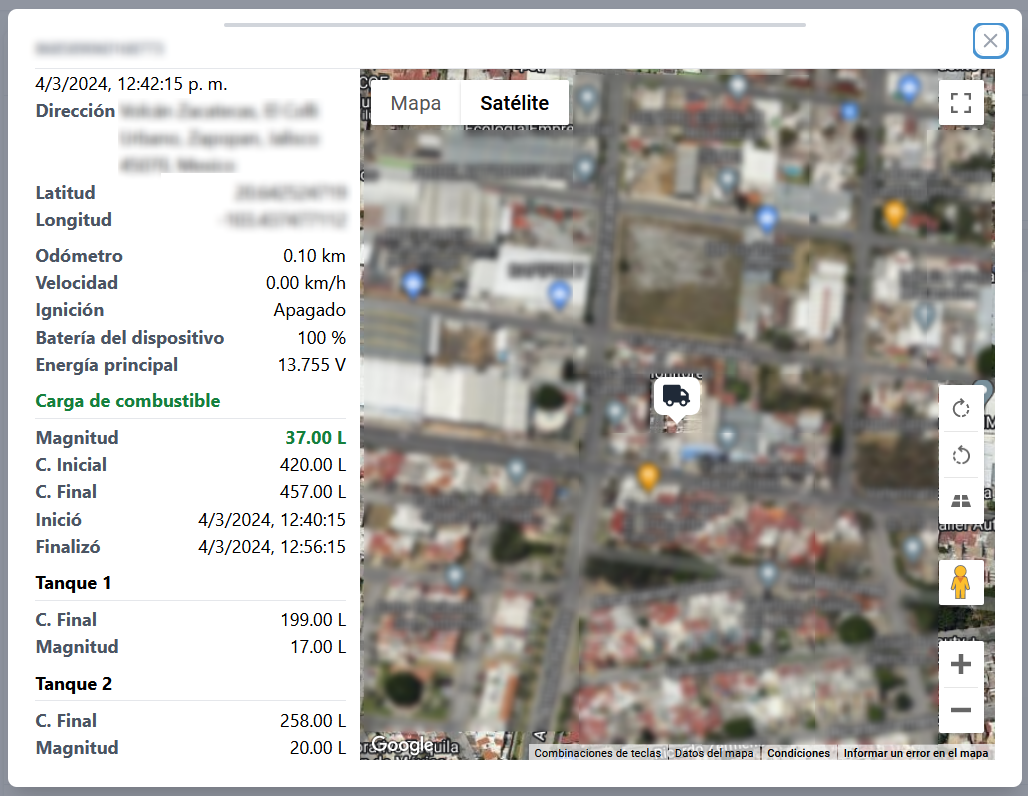
Task: Click Informar un error en el mapa
Action: (915, 753)
